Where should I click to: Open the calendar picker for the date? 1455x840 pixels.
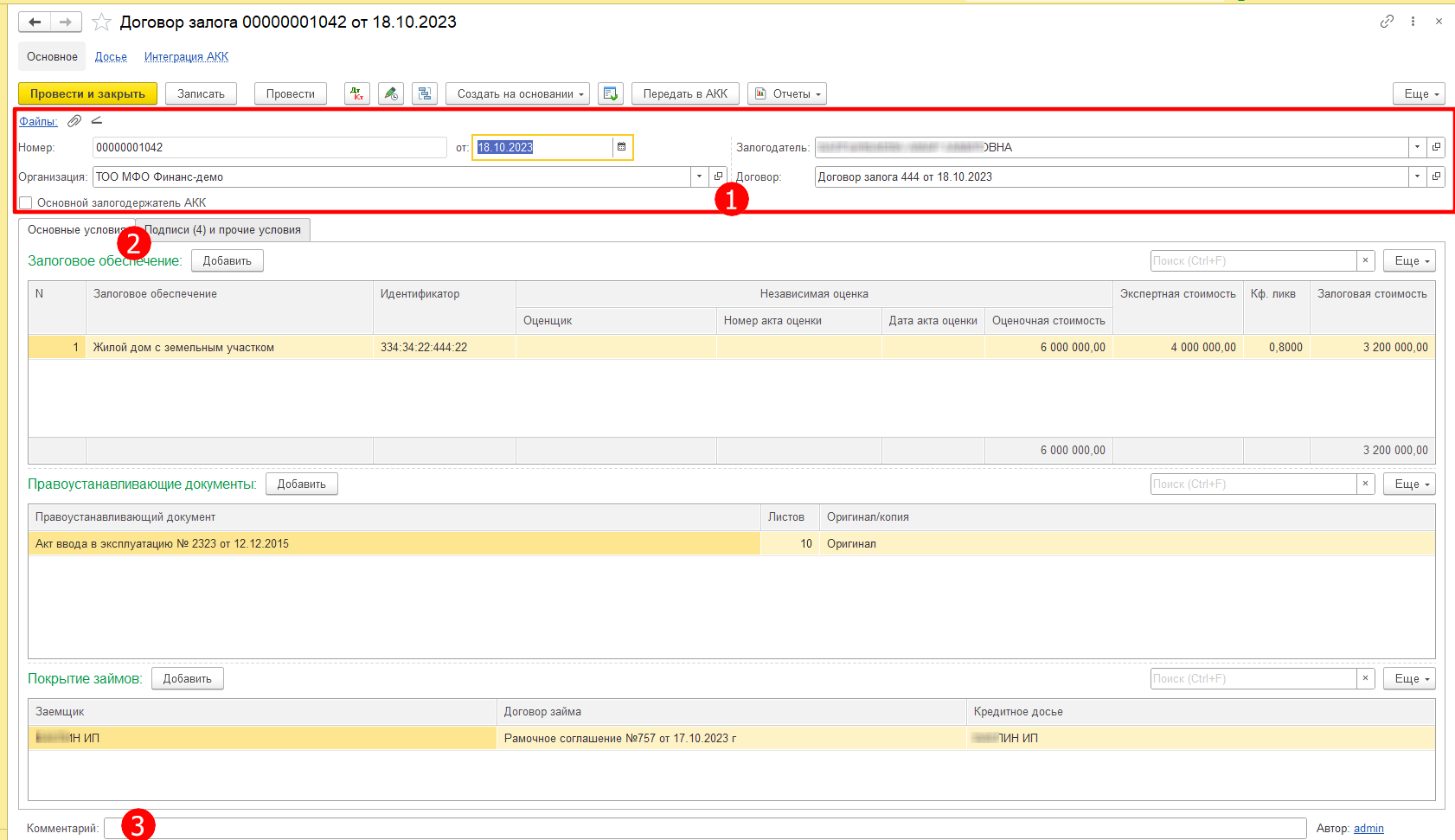coord(621,147)
